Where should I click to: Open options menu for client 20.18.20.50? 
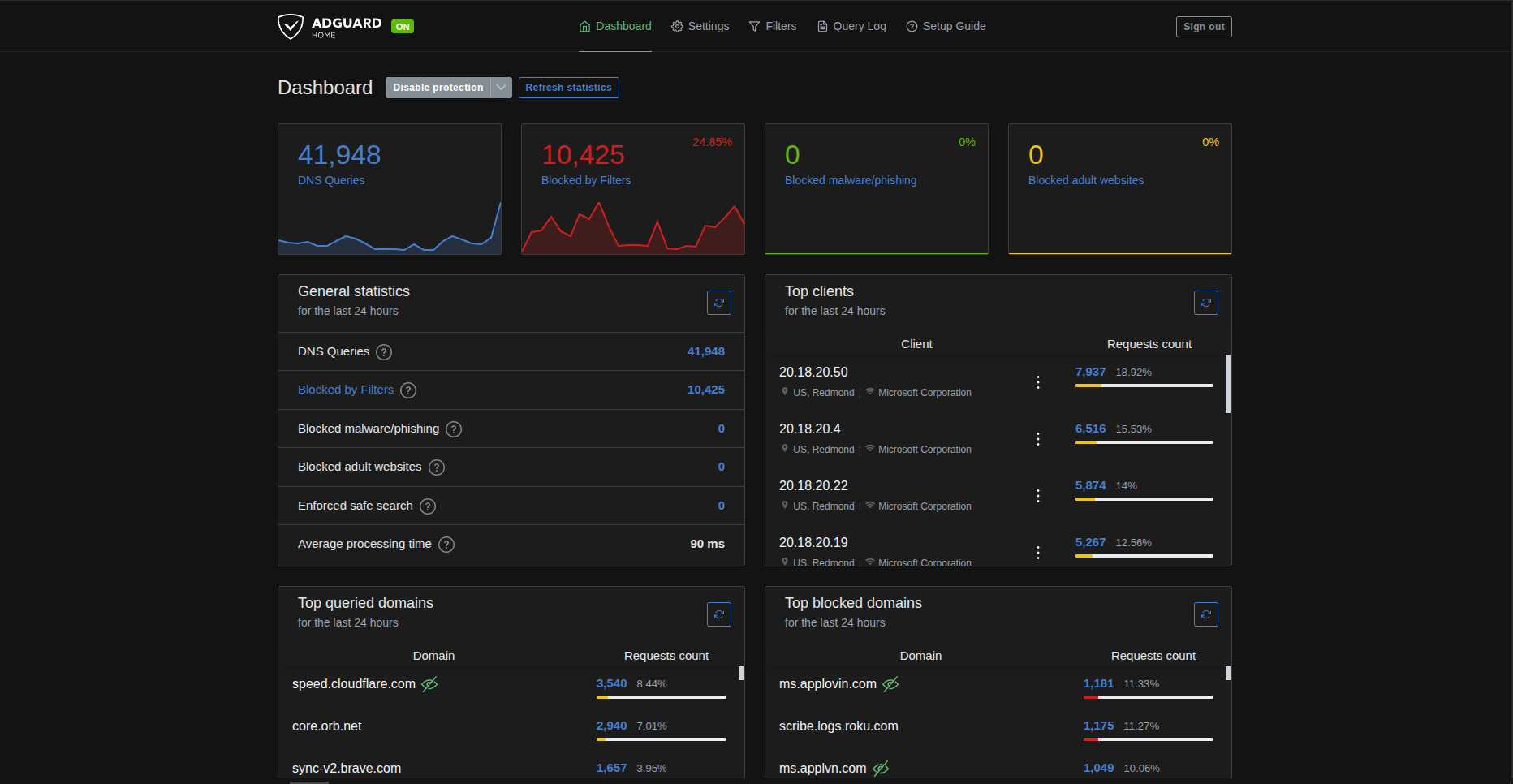coord(1037,382)
